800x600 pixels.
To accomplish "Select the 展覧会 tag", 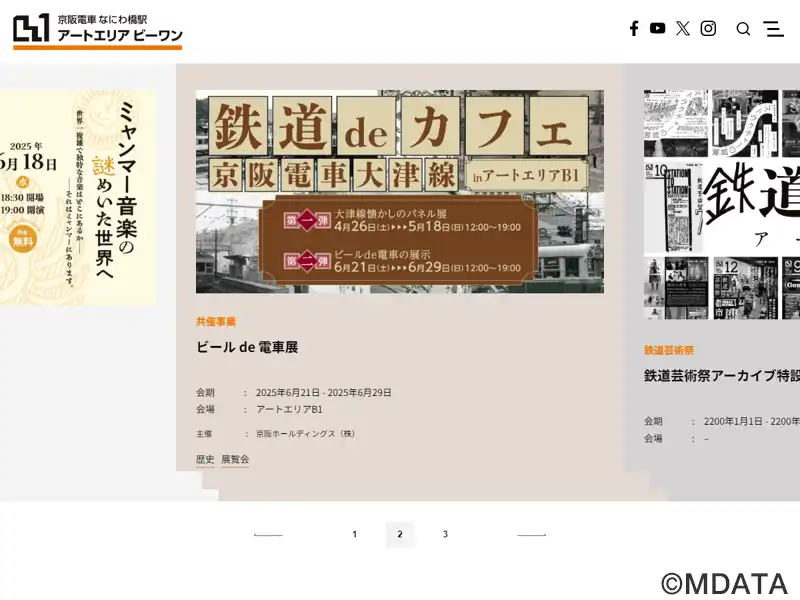I will click(235, 459).
